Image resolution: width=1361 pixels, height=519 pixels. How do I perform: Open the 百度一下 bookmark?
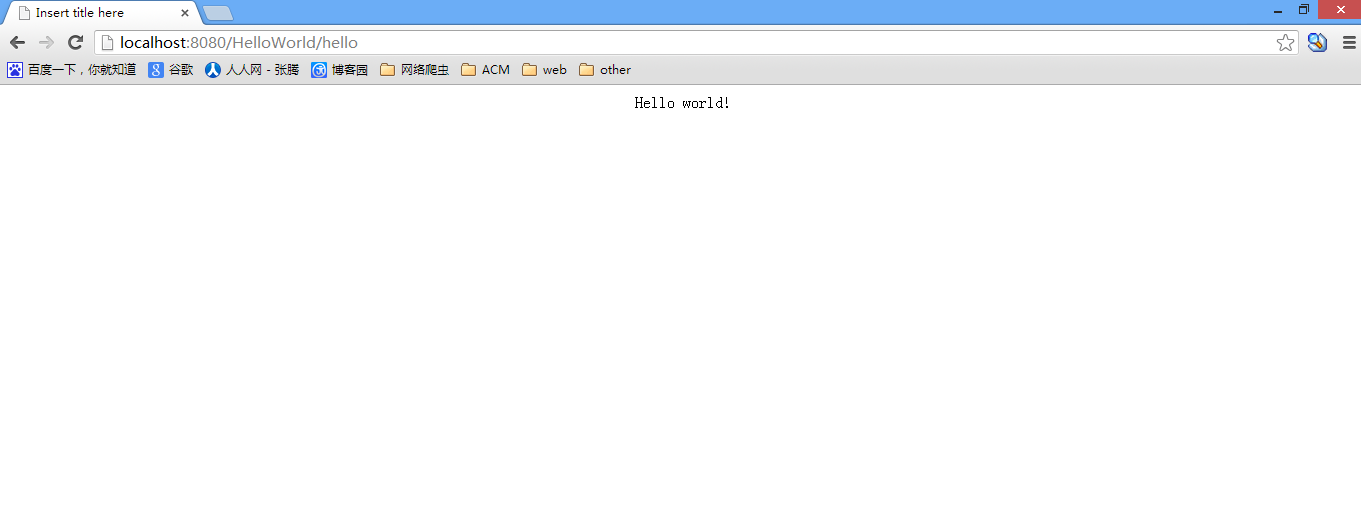[x=72, y=70]
